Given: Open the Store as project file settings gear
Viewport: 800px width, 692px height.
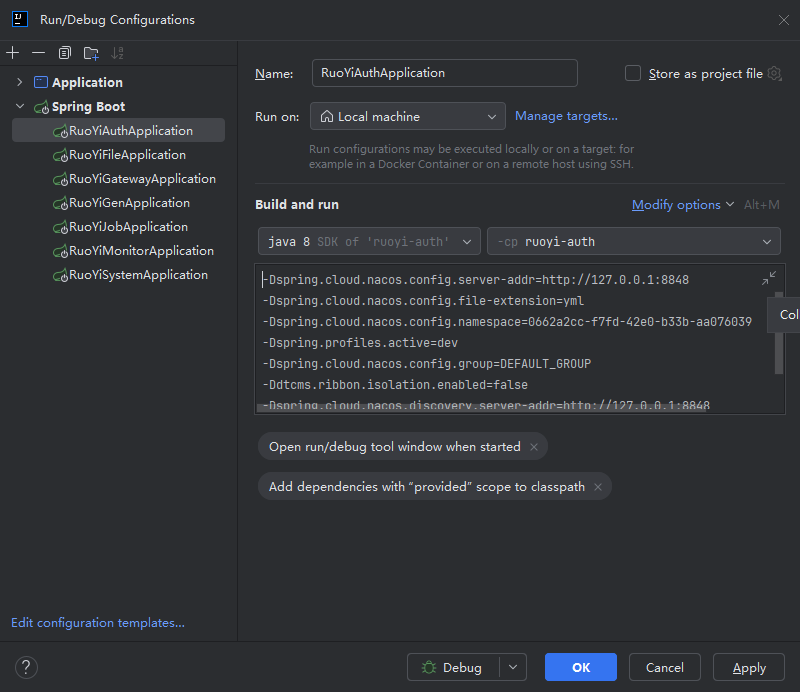Looking at the screenshot, I should click(774, 73).
